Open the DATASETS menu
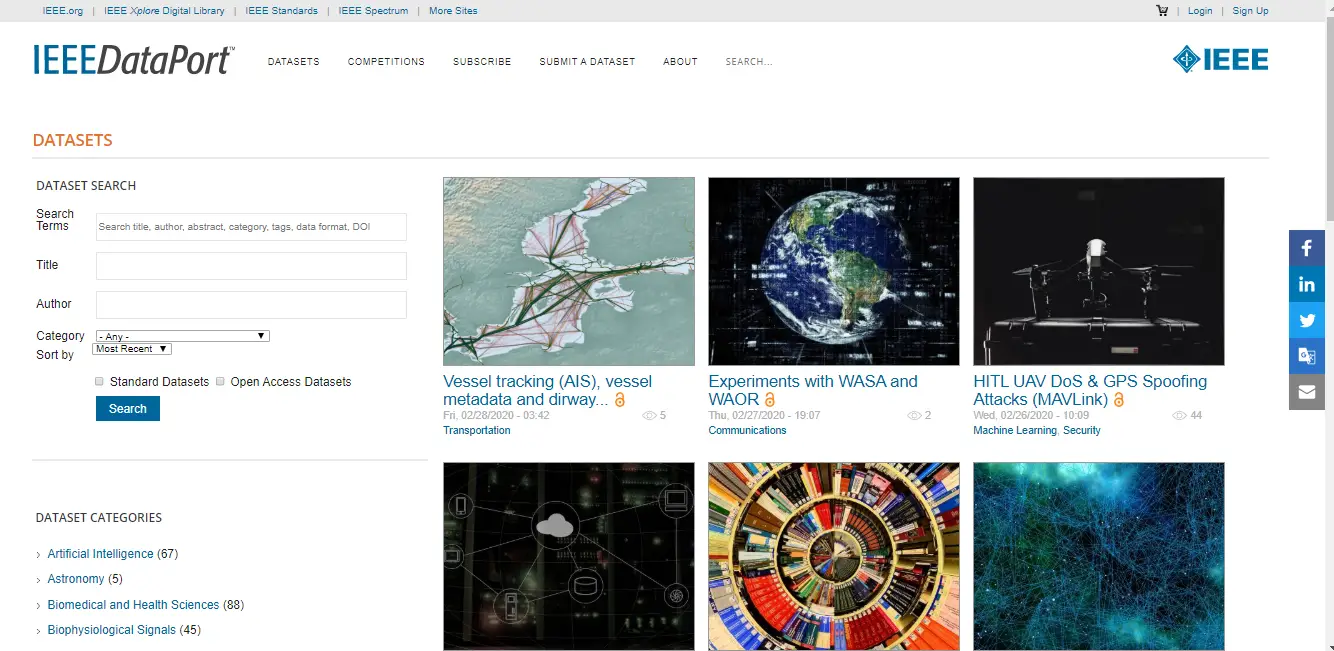 [294, 61]
